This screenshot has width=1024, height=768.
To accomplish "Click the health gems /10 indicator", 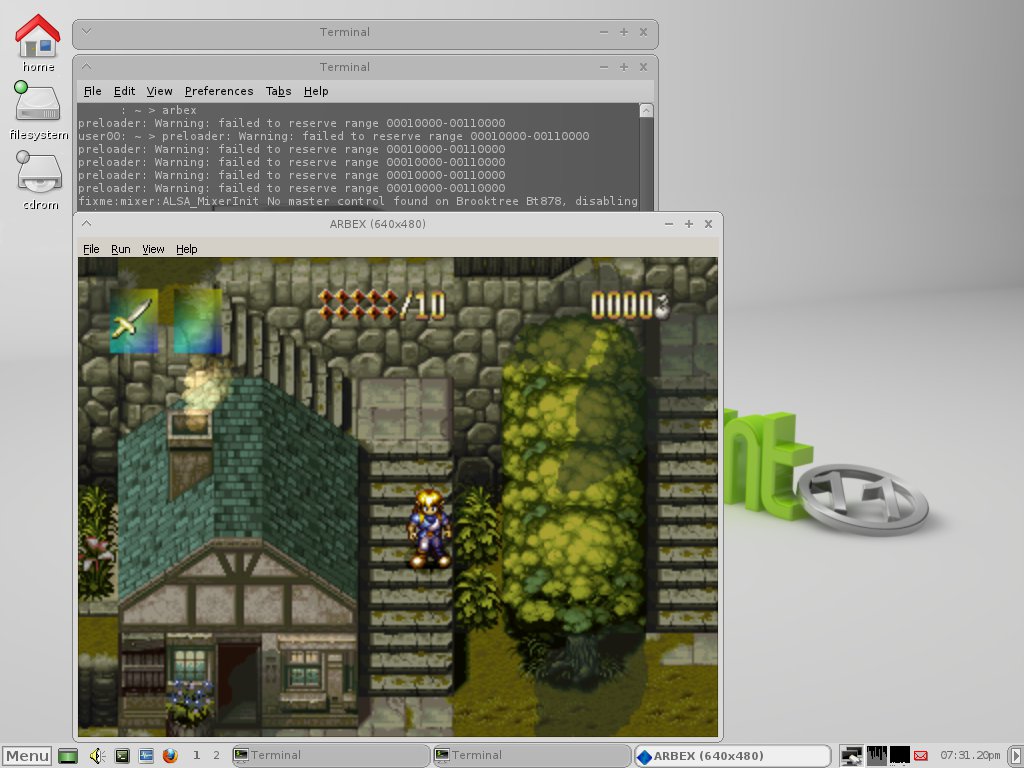I will (382, 305).
